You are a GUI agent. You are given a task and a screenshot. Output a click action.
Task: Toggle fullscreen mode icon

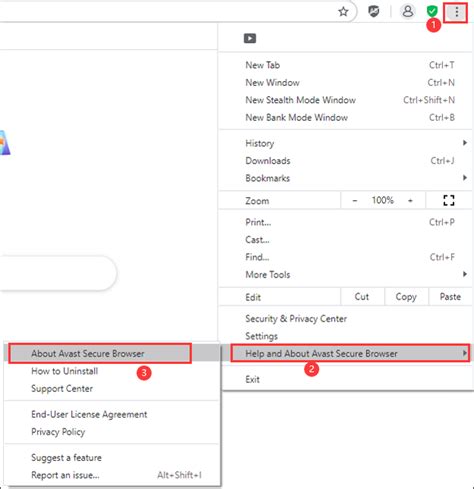click(449, 200)
